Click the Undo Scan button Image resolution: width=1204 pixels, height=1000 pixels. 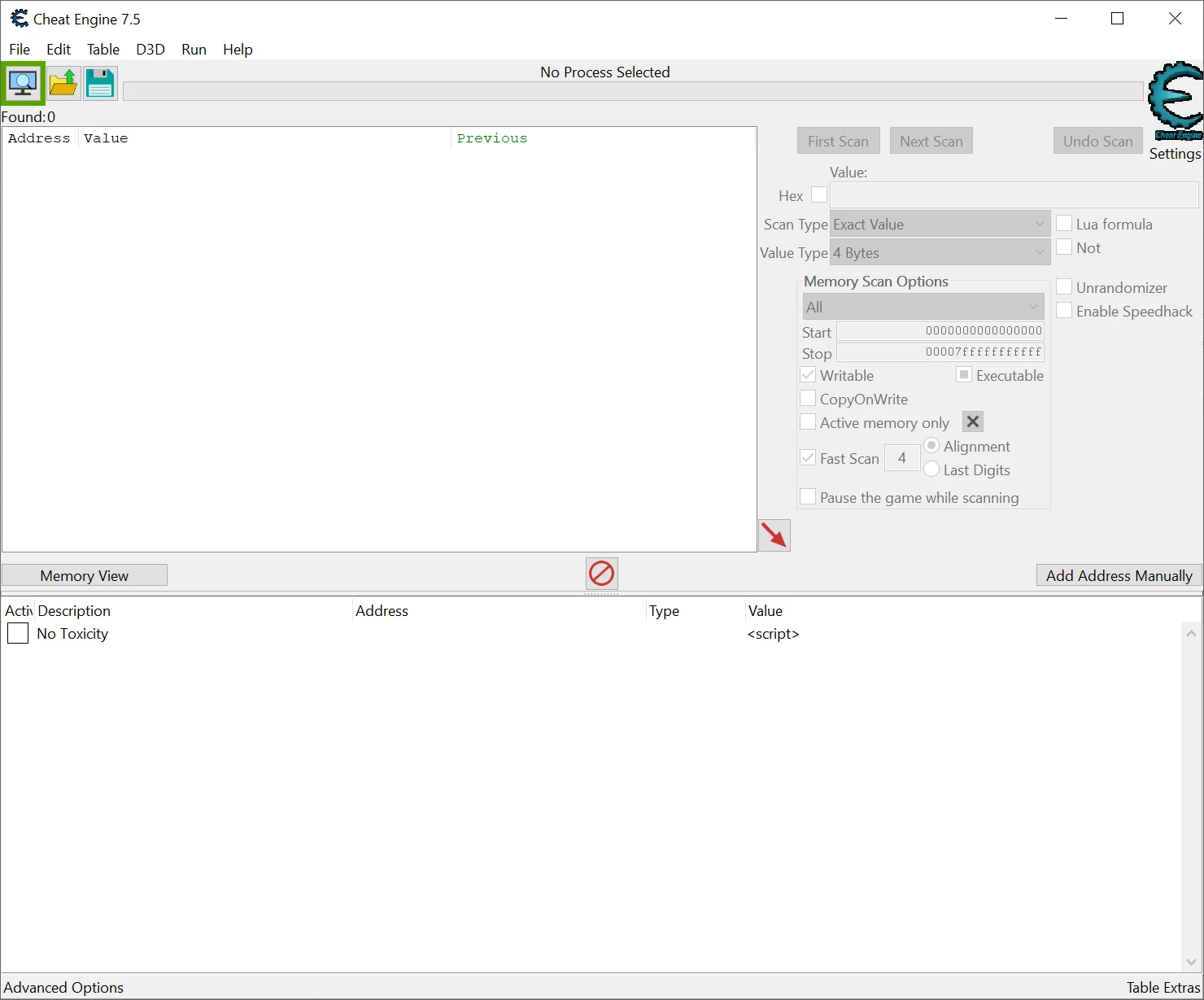(1097, 141)
